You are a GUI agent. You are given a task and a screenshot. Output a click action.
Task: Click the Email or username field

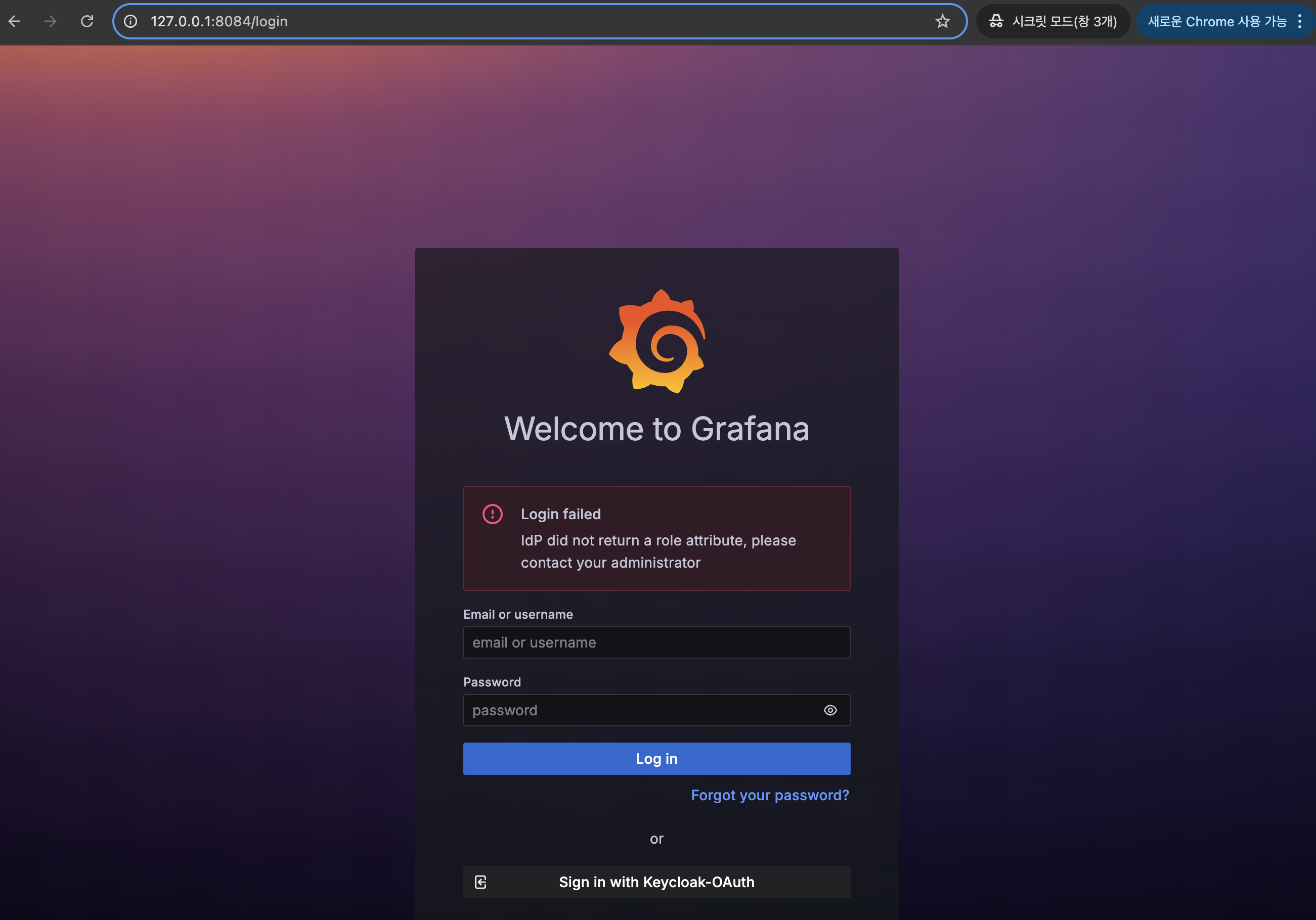click(656, 643)
